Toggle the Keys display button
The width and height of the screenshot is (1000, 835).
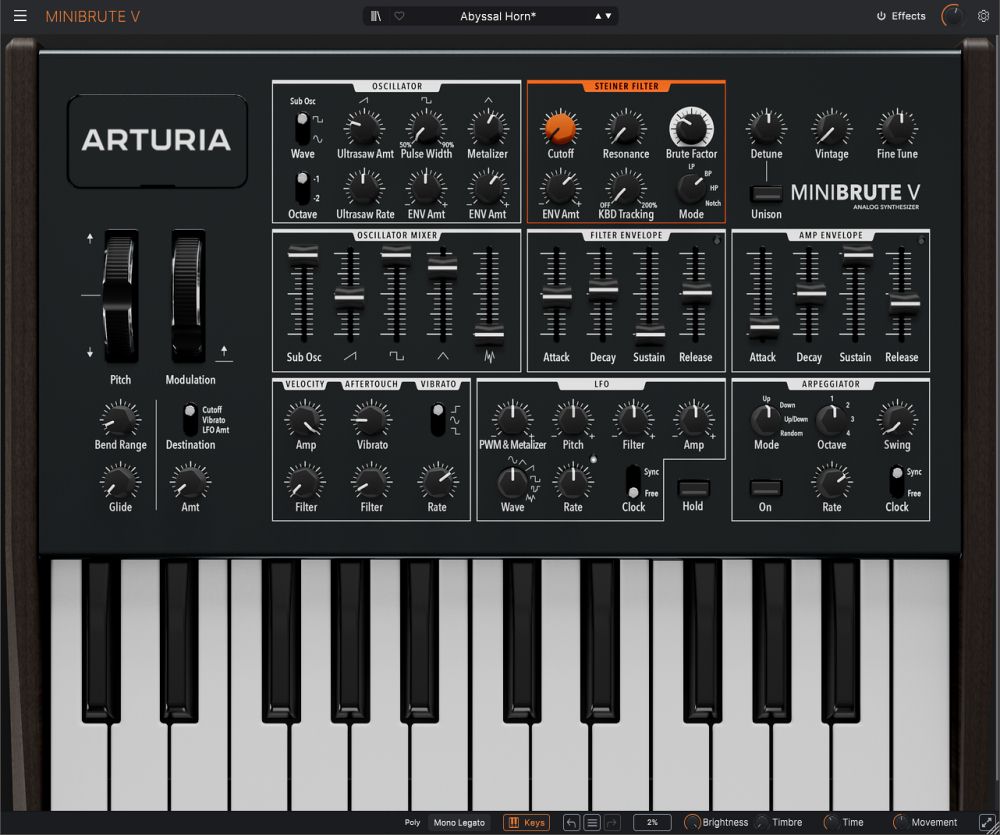pyautogui.click(x=527, y=823)
